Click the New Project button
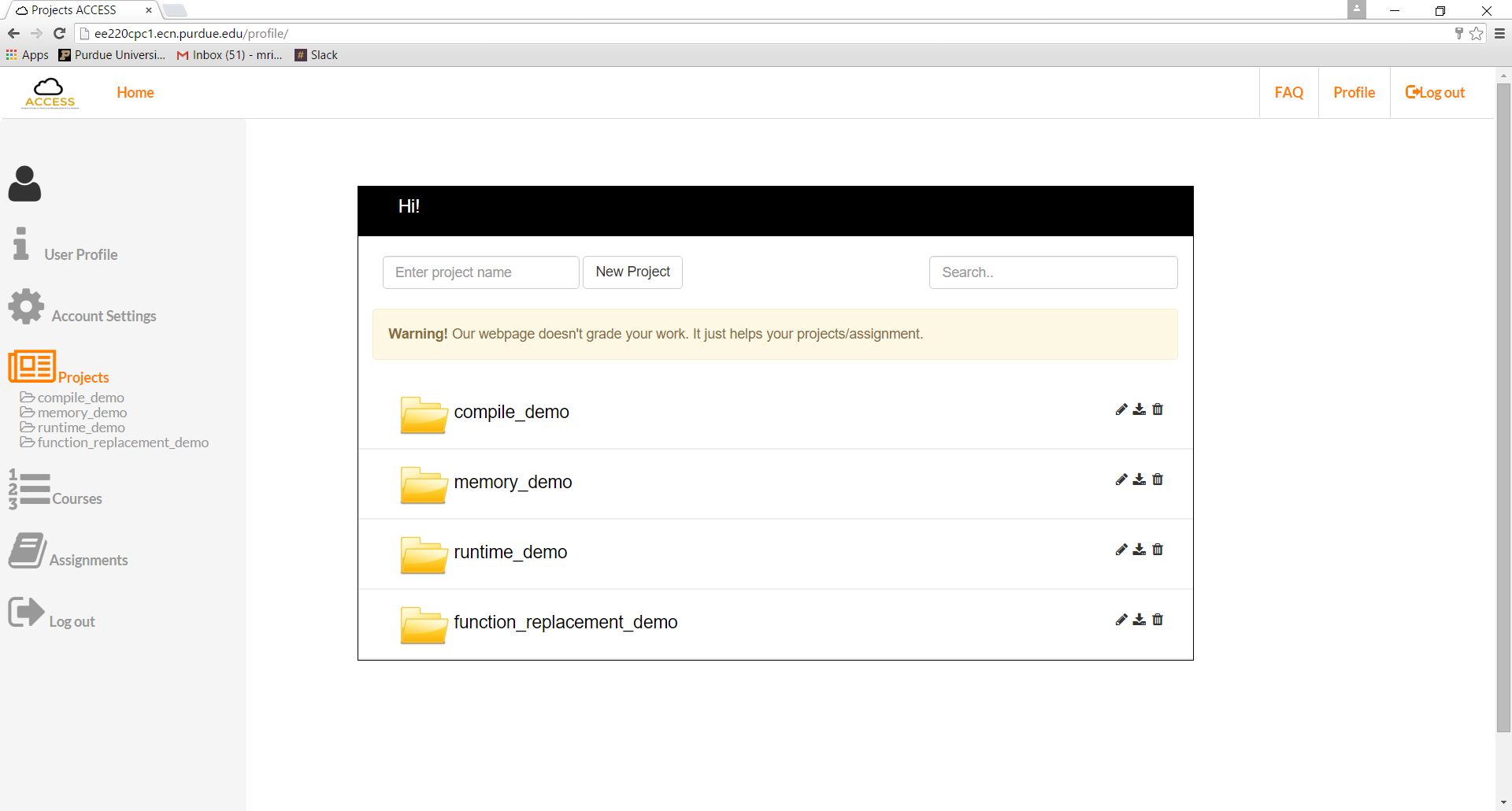The image size is (1512, 811). (x=632, y=272)
